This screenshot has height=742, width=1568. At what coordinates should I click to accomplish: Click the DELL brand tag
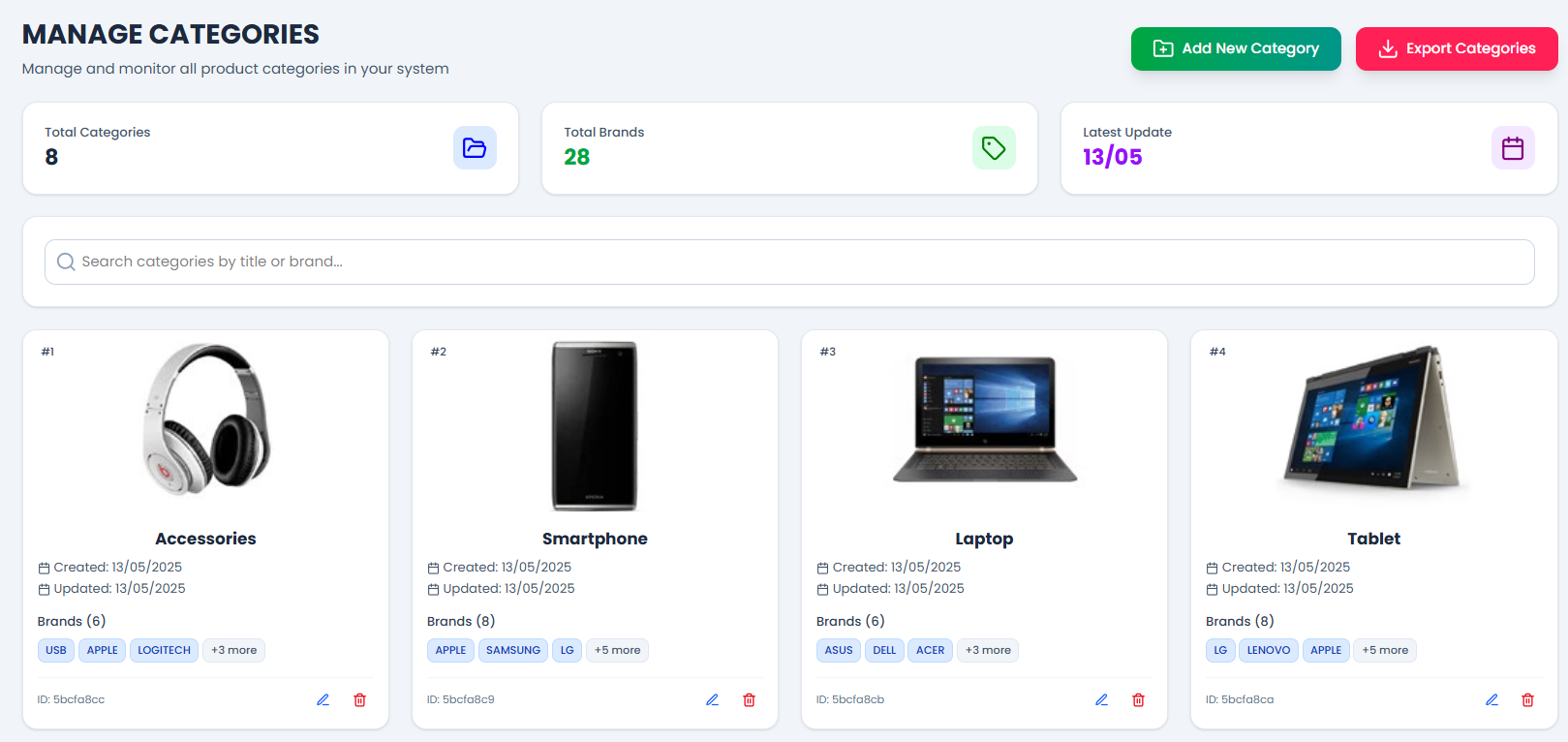click(x=884, y=650)
